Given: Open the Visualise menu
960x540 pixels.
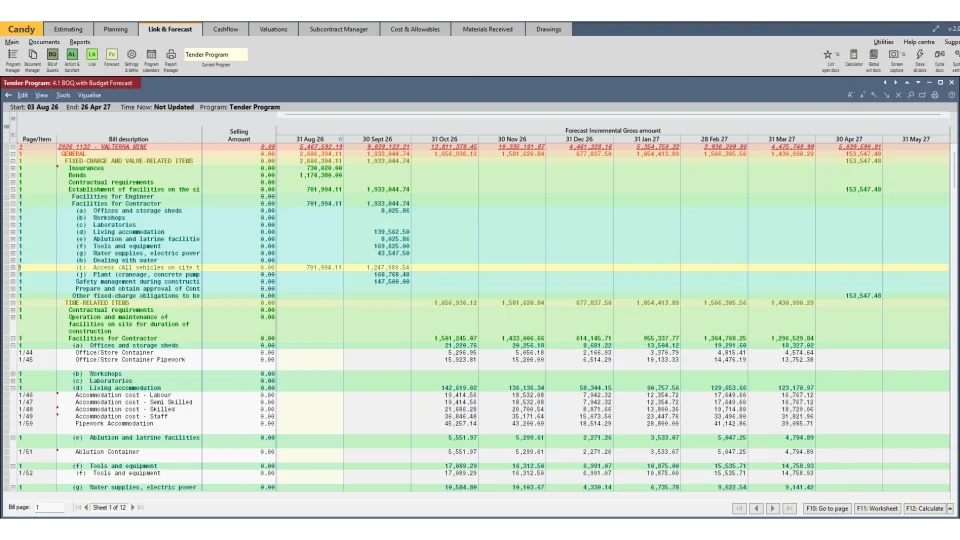Looking at the screenshot, I should pos(89,95).
